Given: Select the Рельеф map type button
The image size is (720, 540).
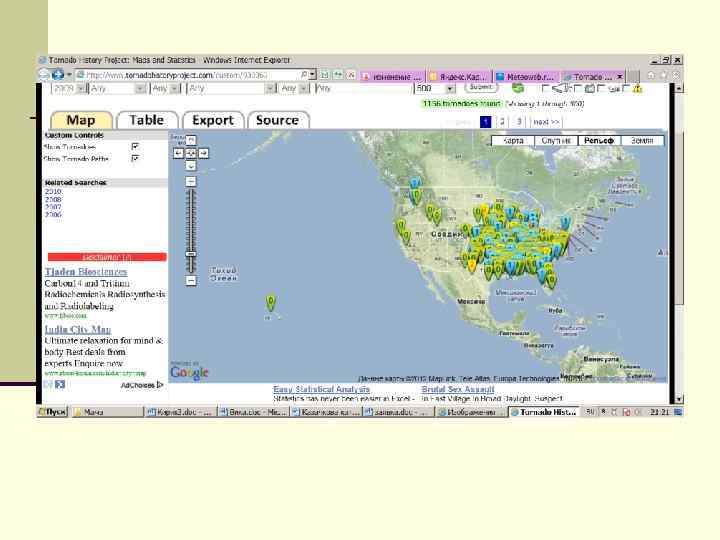Looking at the screenshot, I should click(599, 141).
